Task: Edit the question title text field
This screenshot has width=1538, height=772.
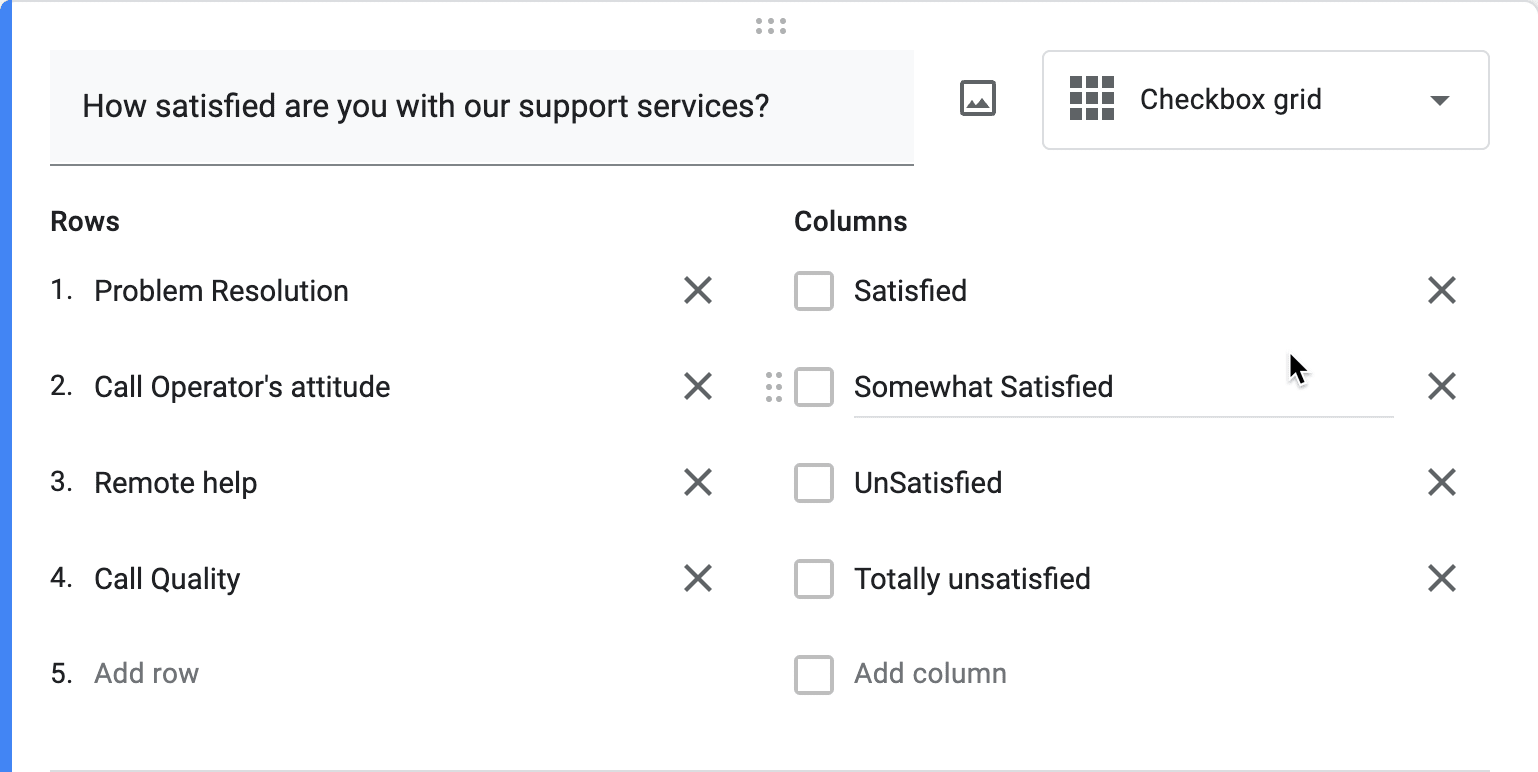Action: coord(427,106)
